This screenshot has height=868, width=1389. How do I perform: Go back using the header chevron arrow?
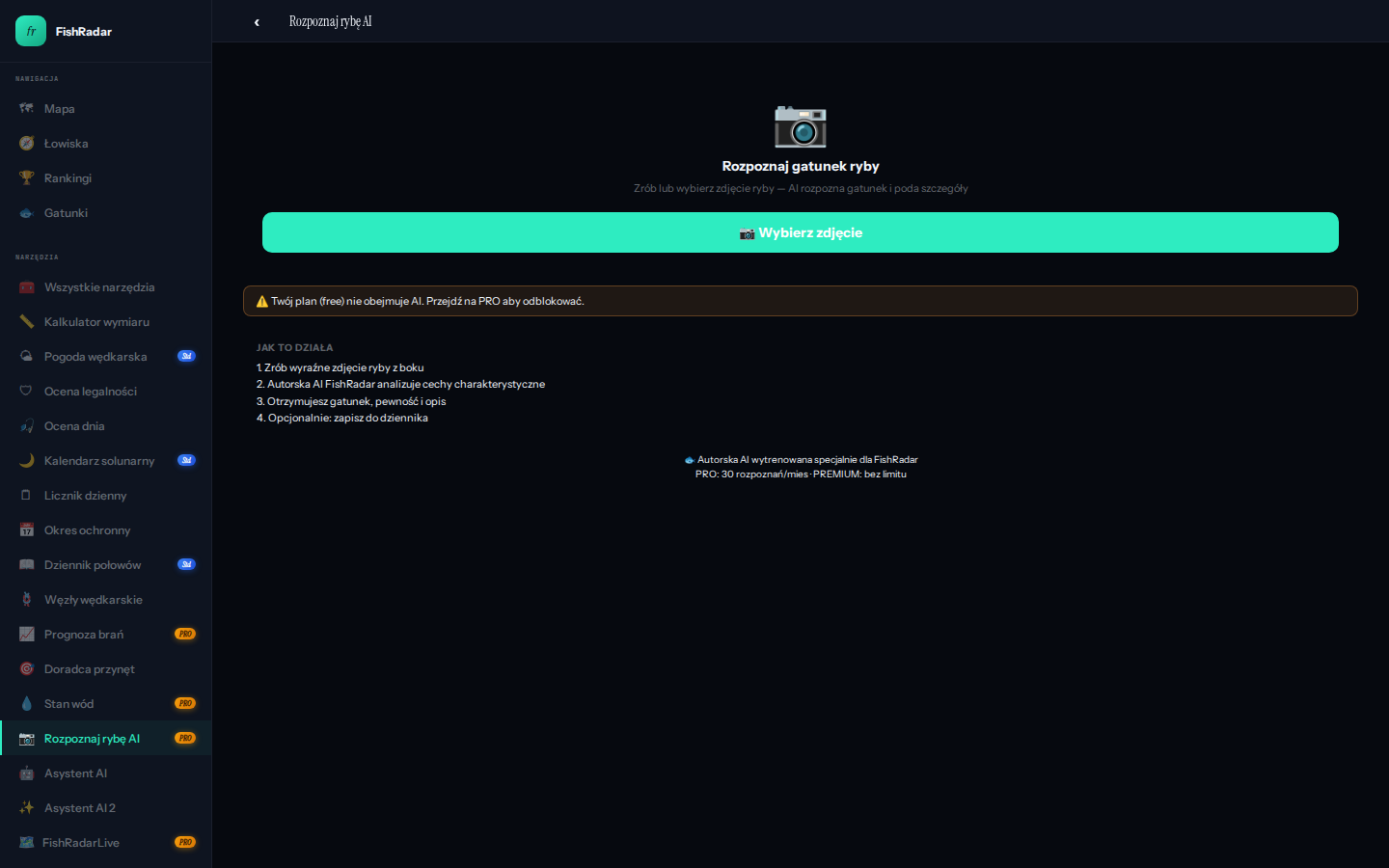(x=257, y=22)
